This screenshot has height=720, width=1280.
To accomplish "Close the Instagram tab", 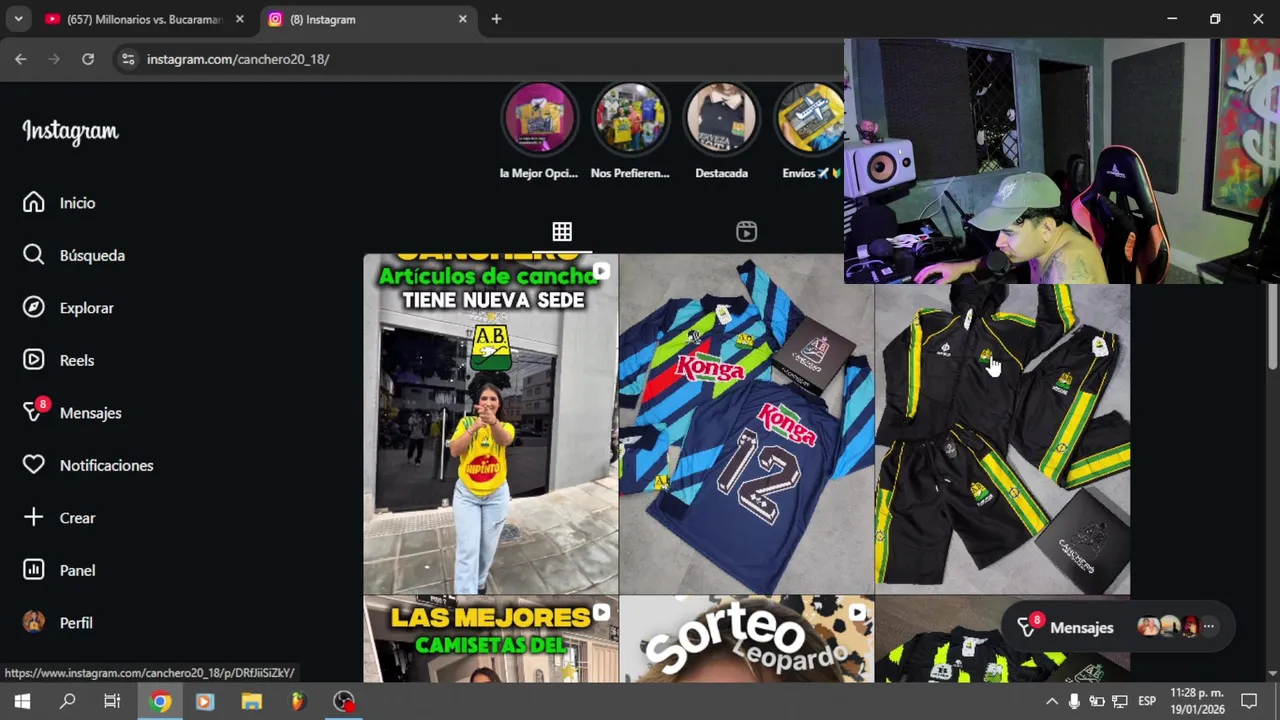I will (462, 19).
